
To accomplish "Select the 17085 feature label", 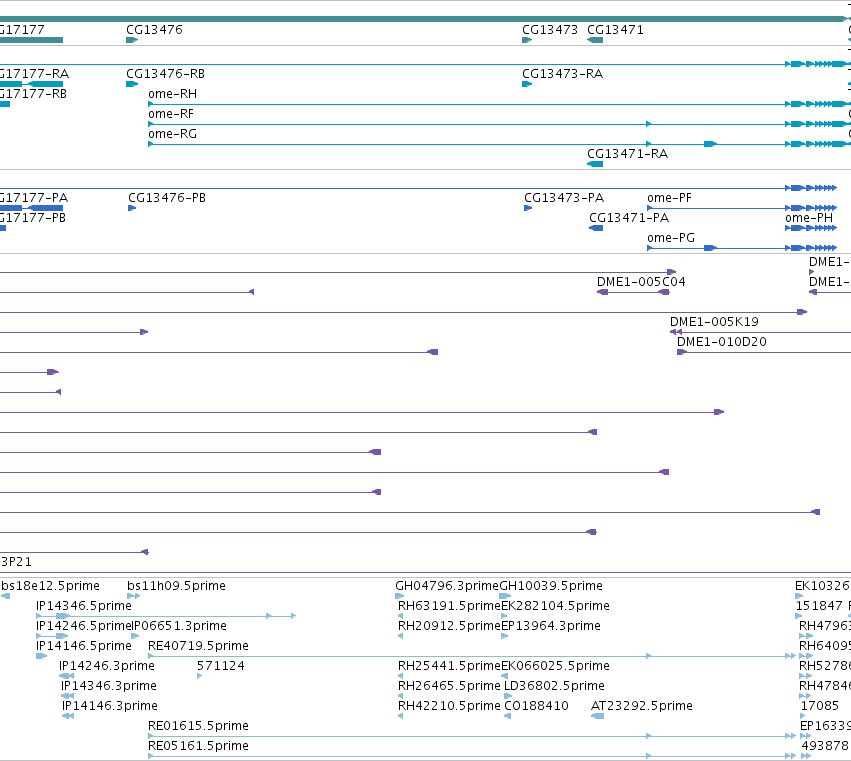I will 820,707.
